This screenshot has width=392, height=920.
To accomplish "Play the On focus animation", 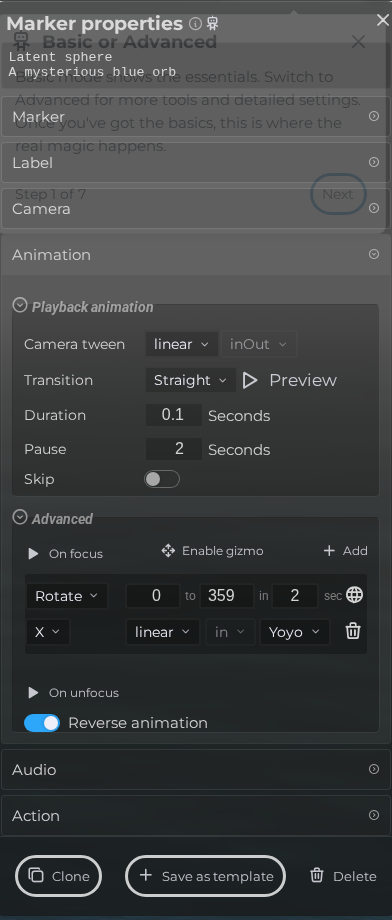I will click(33, 554).
